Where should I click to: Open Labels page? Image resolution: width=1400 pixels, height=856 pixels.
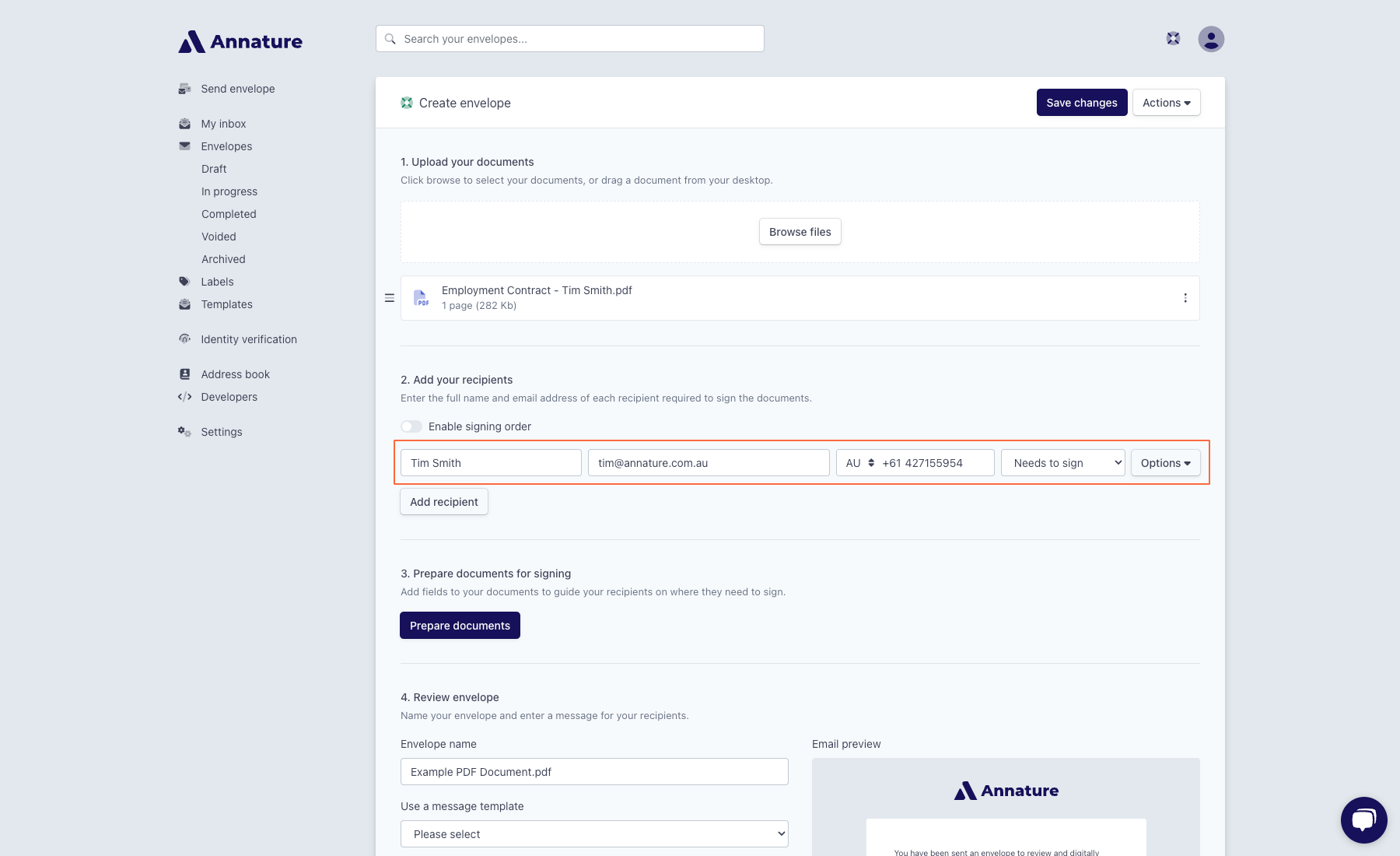point(217,282)
